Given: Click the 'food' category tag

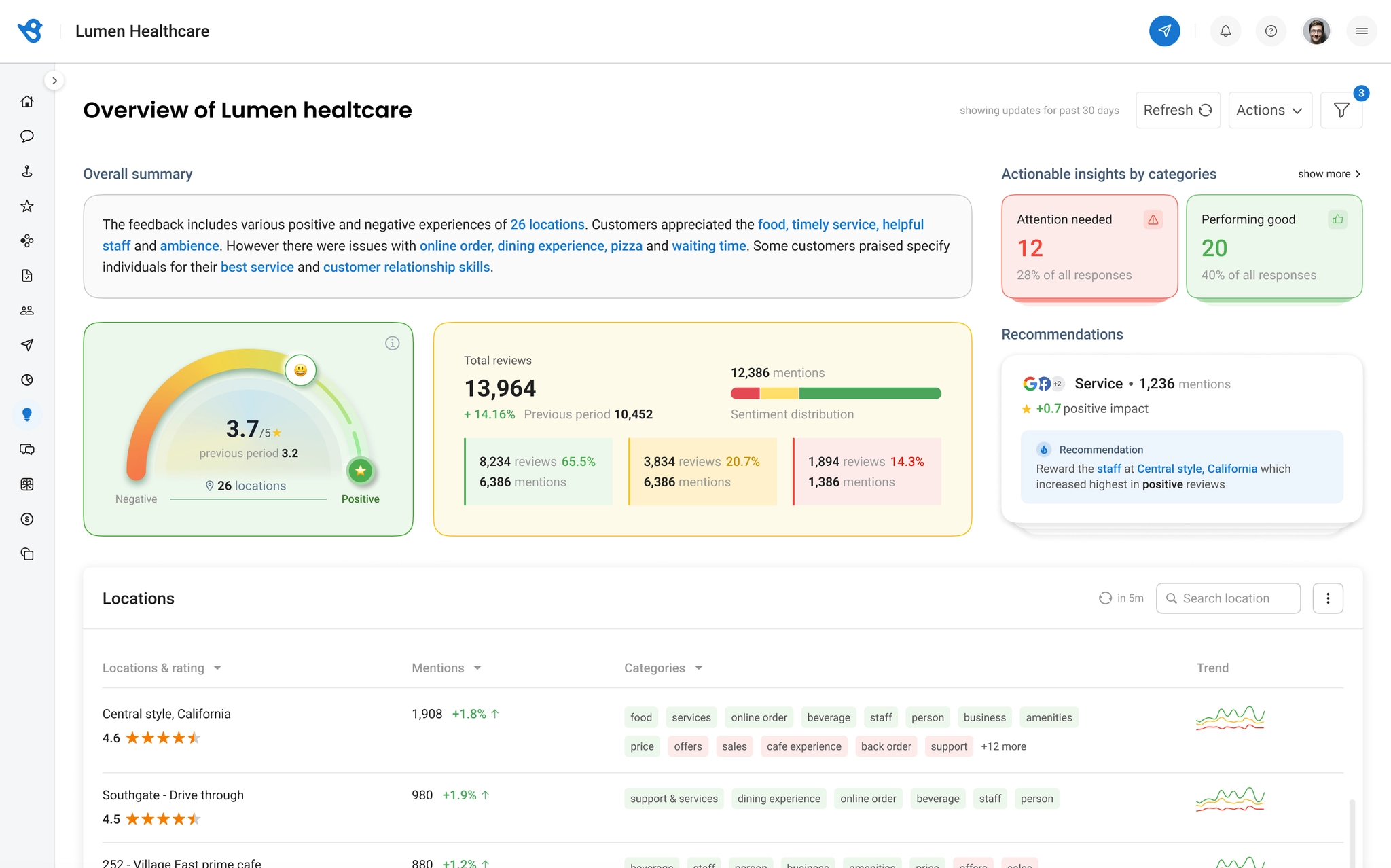Looking at the screenshot, I should point(641,717).
